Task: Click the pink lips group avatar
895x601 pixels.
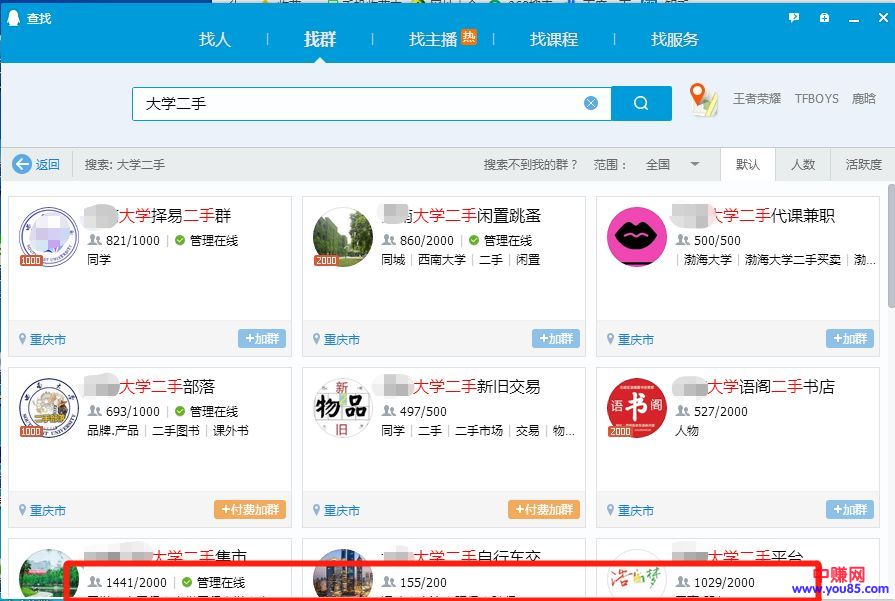Action: tap(636, 237)
